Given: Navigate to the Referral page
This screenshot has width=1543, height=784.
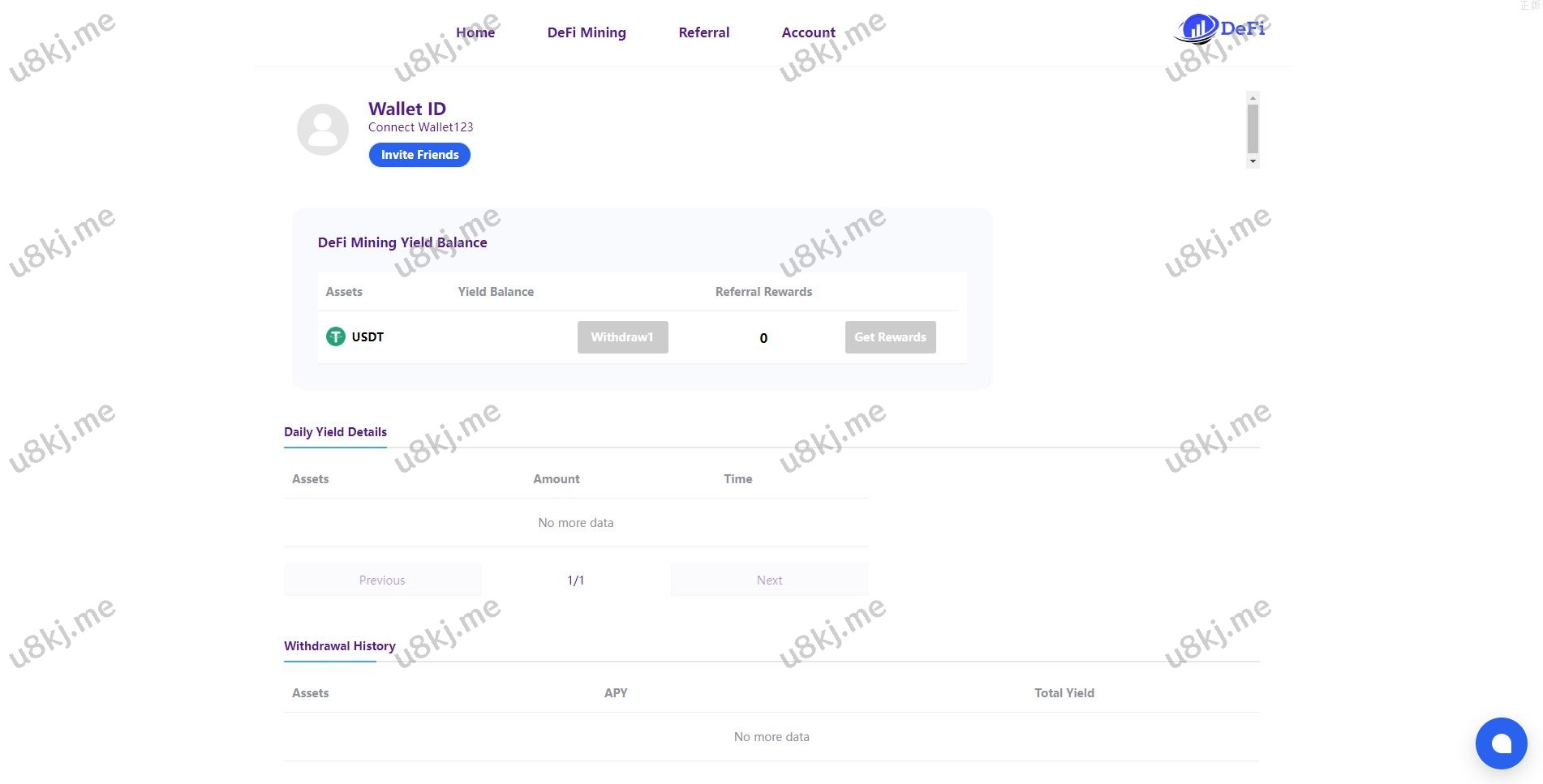Looking at the screenshot, I should click(703, 32).
